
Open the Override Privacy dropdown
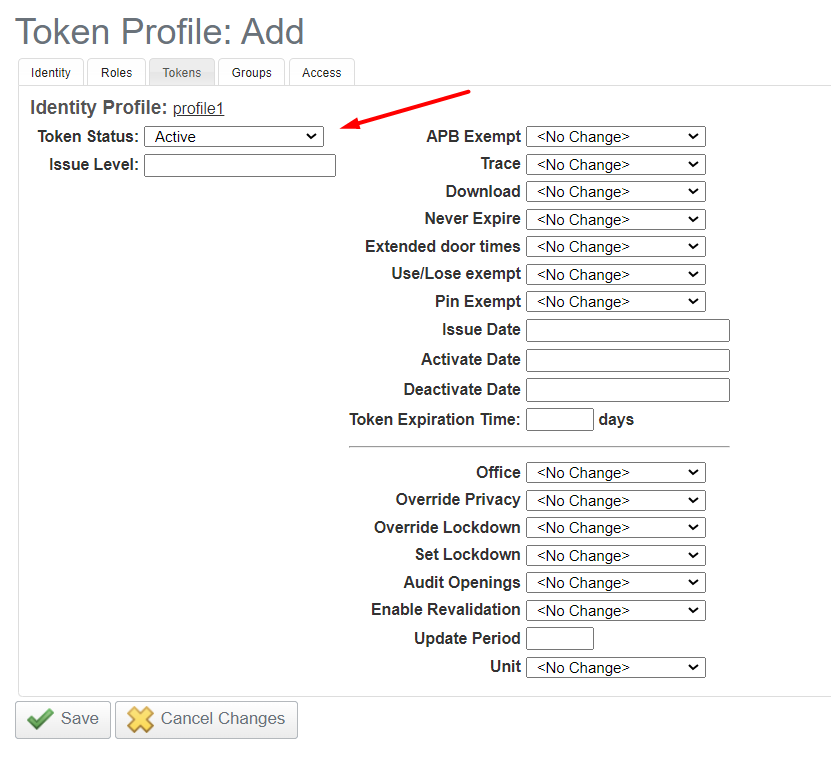coord(615,500)
